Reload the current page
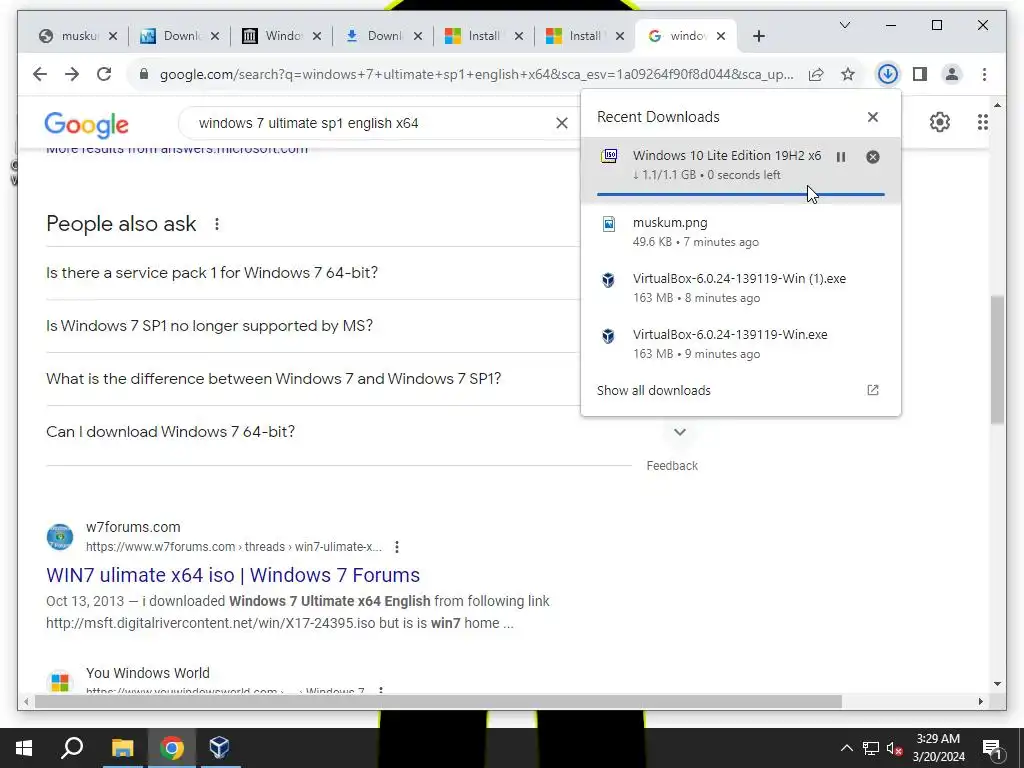Viewport: 1024px width, 768px height. point(104,74)
